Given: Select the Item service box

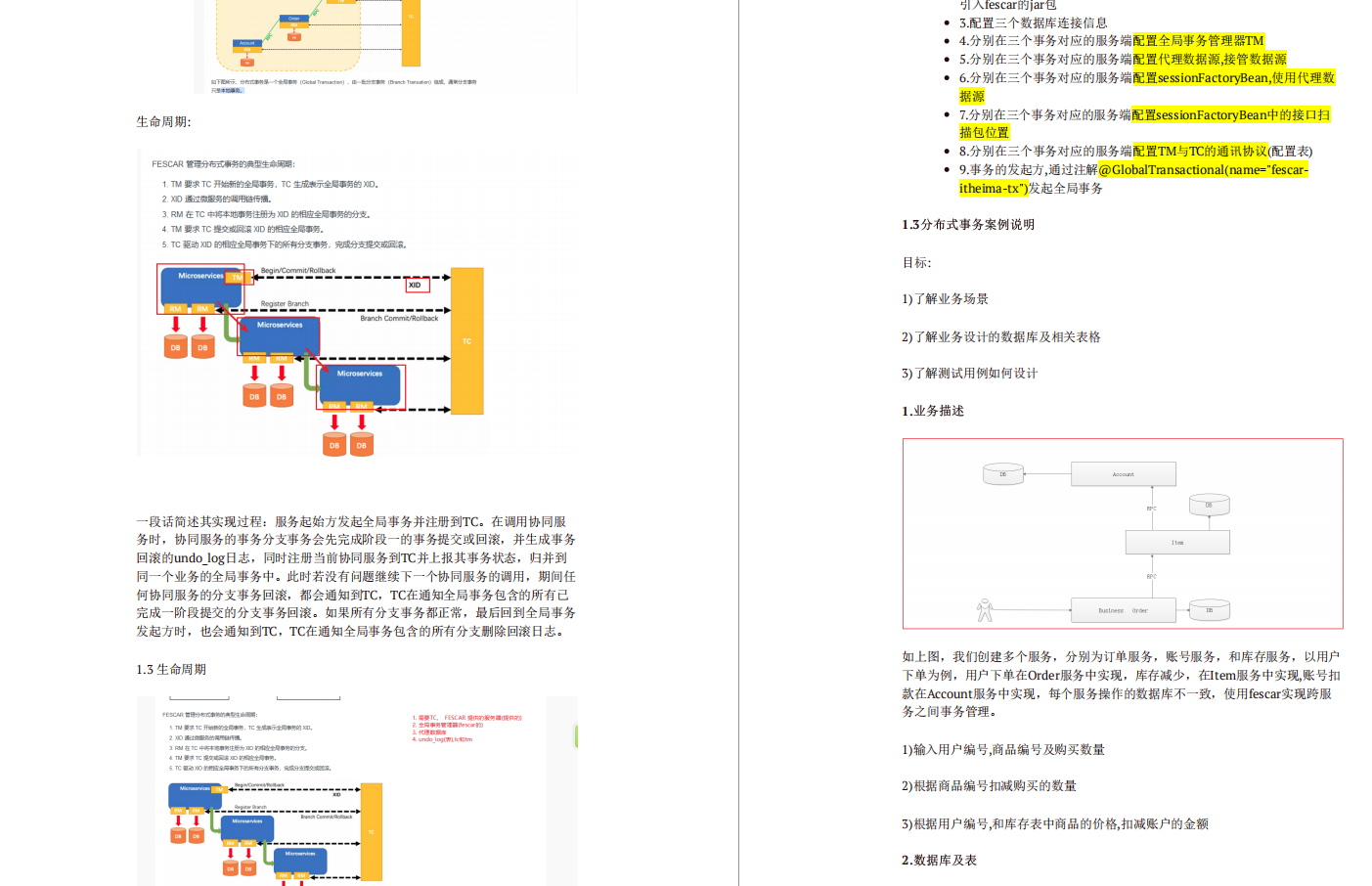Looking at the screenshot, I should tap(1177, 541).
